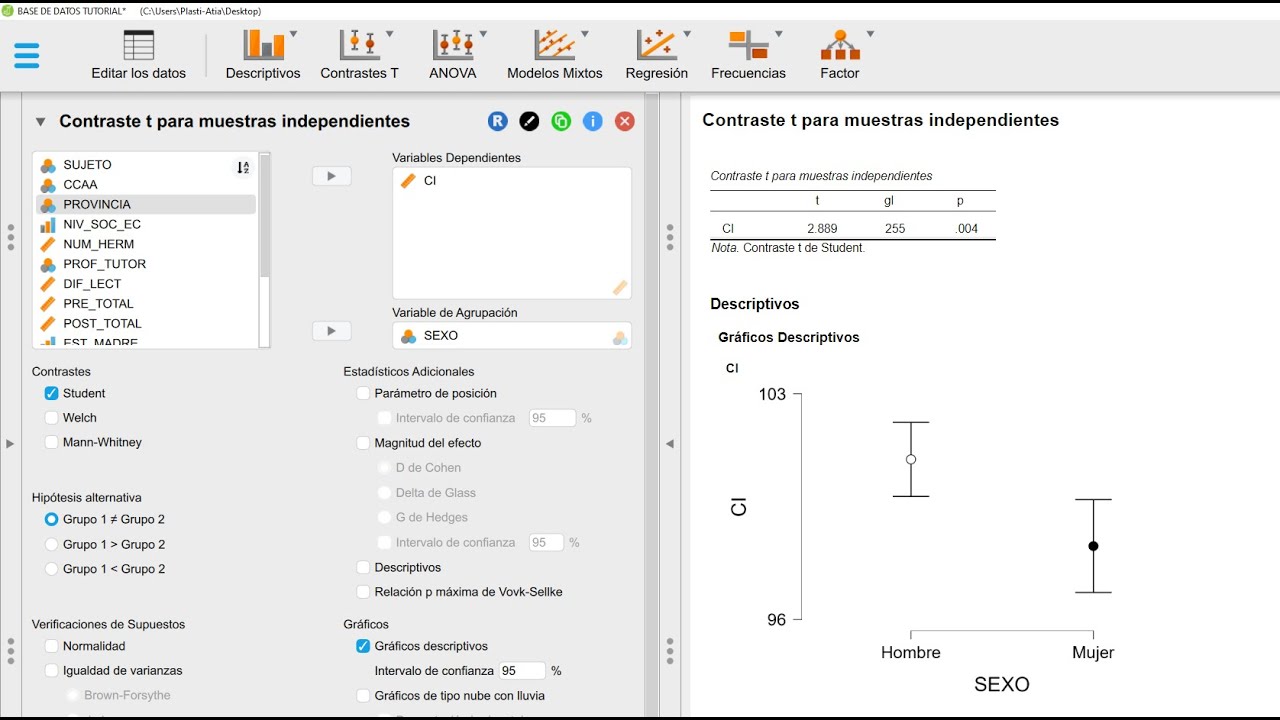Select Grupo 1 < Grupo 2 hypothesis
The height and width of the screenshot is (720, 1280).
pyautogui.click(x=51, y=569)
